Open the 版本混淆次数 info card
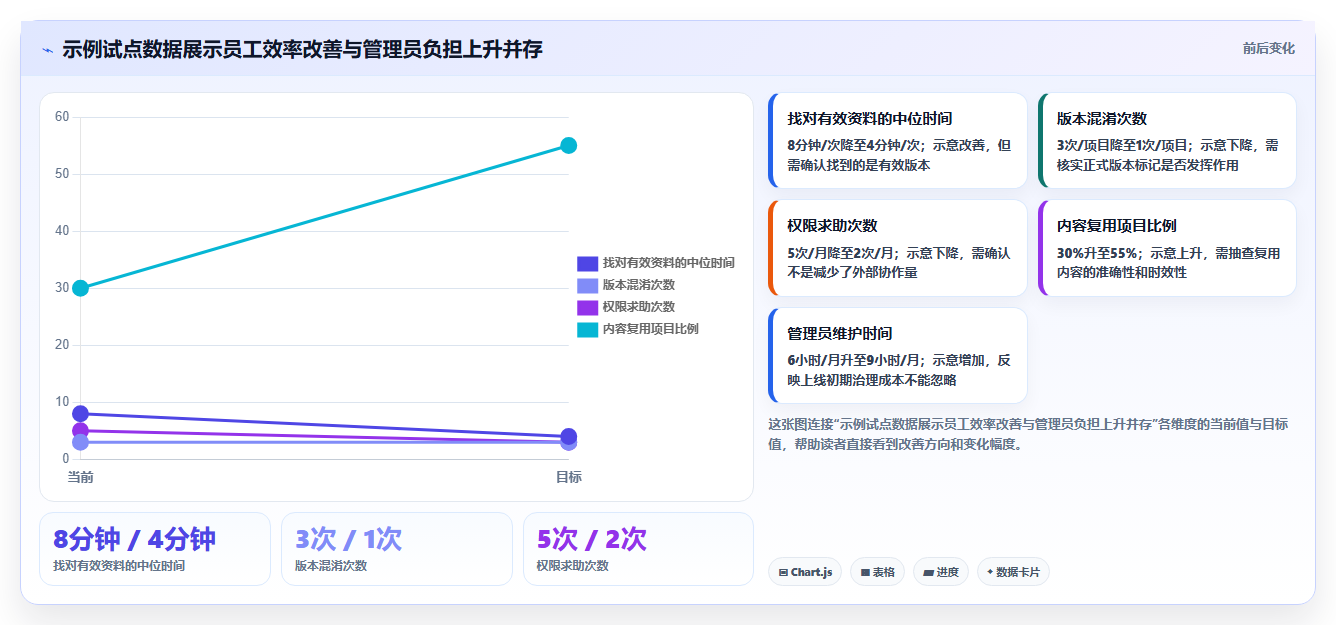 1167,140
